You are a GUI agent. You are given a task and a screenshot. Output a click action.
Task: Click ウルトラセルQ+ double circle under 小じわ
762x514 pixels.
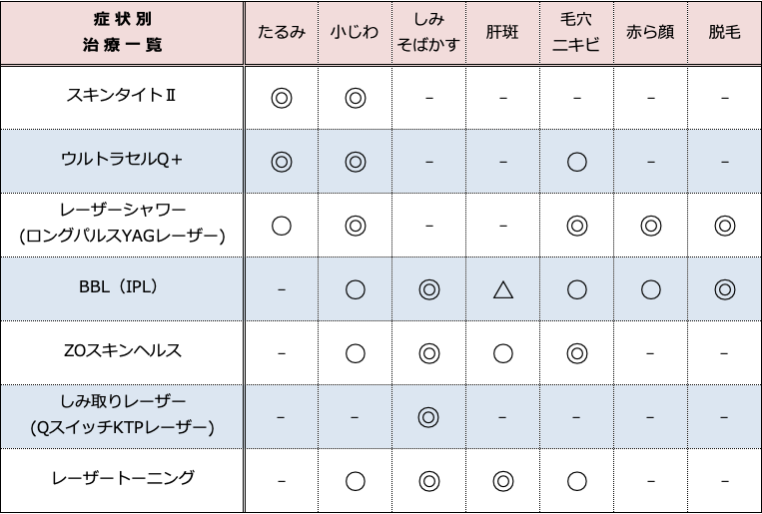point(354,161)
